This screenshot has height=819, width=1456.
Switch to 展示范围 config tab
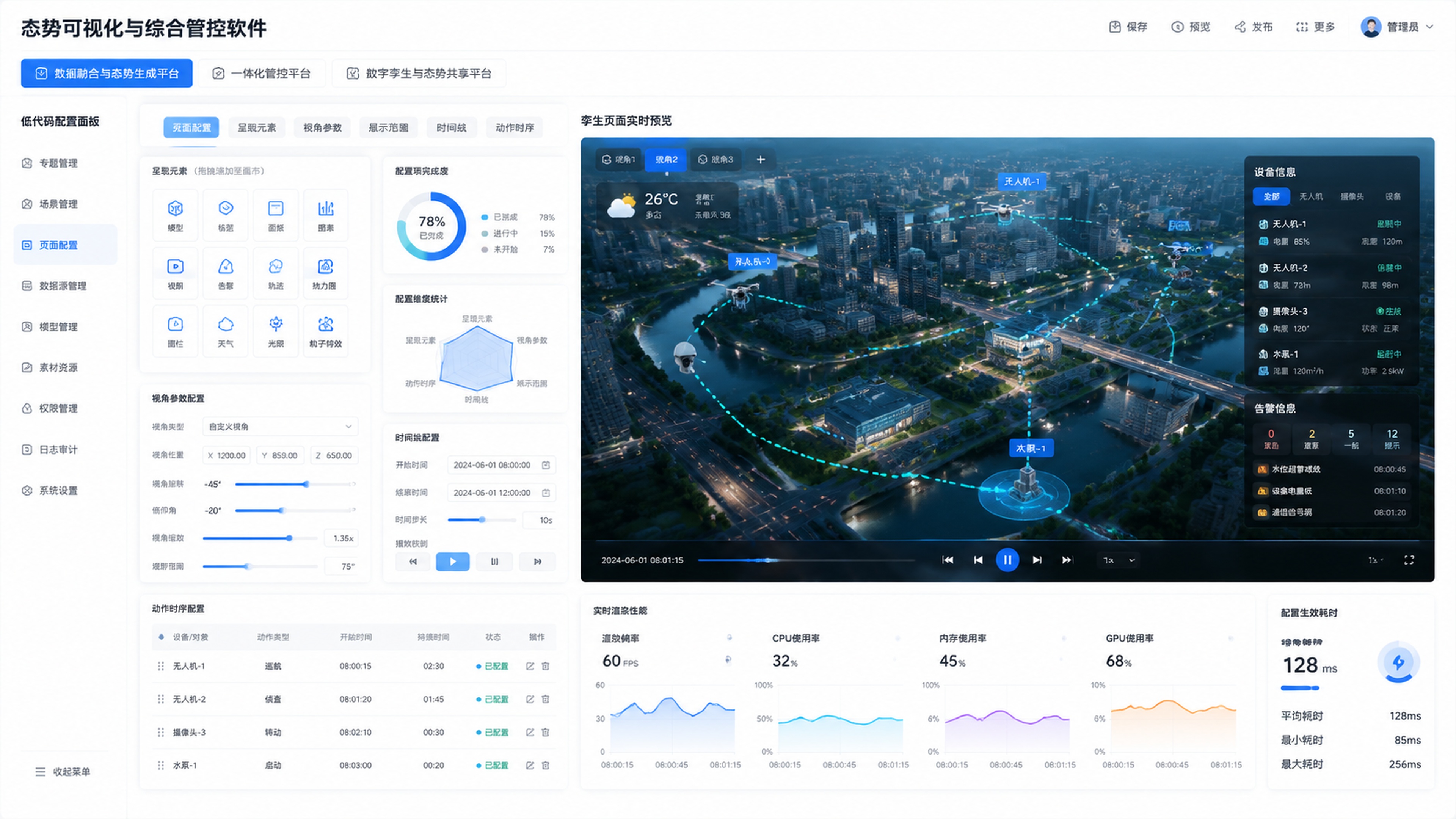click(x=388, y=128)
